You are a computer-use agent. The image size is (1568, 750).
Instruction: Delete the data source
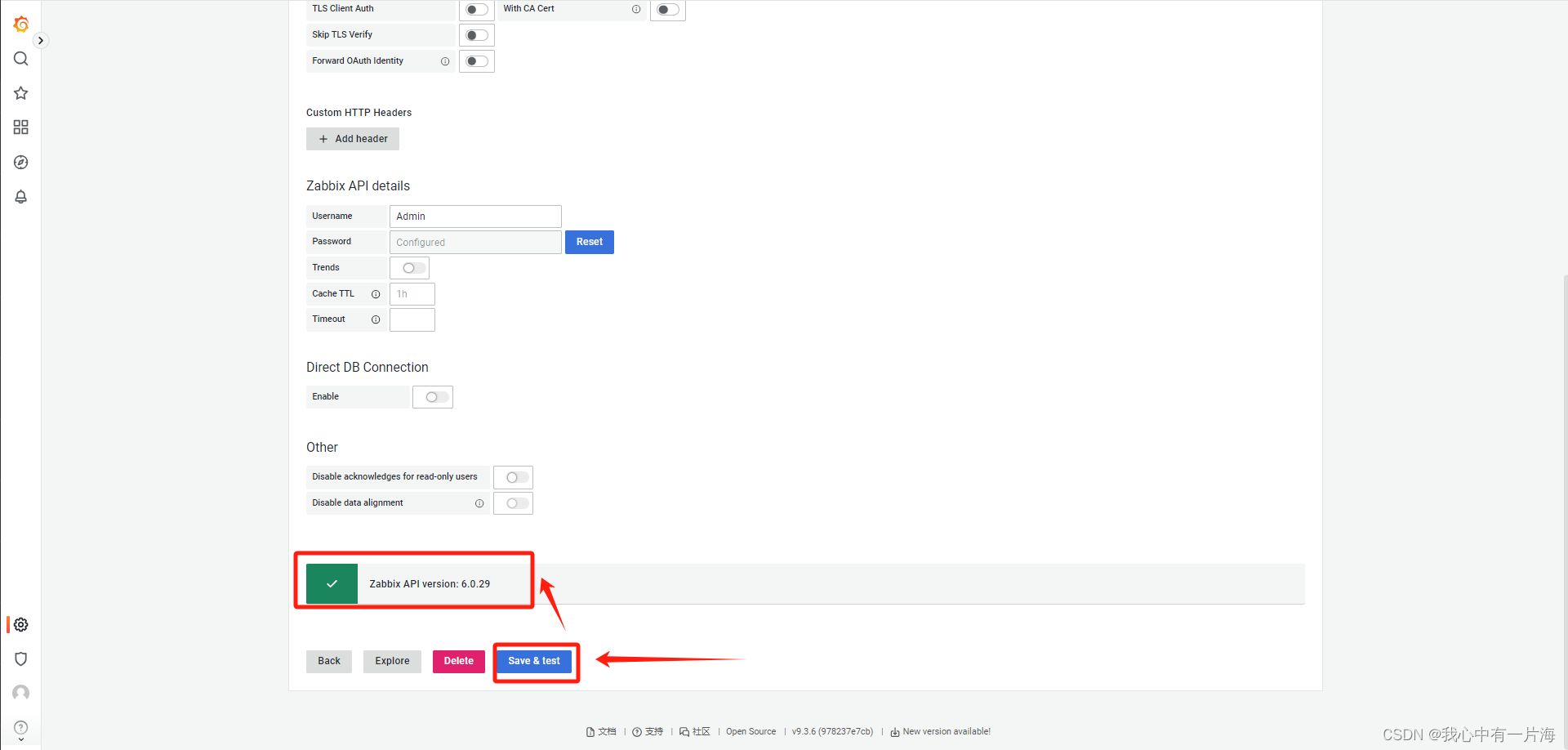[x=459, y=661]
